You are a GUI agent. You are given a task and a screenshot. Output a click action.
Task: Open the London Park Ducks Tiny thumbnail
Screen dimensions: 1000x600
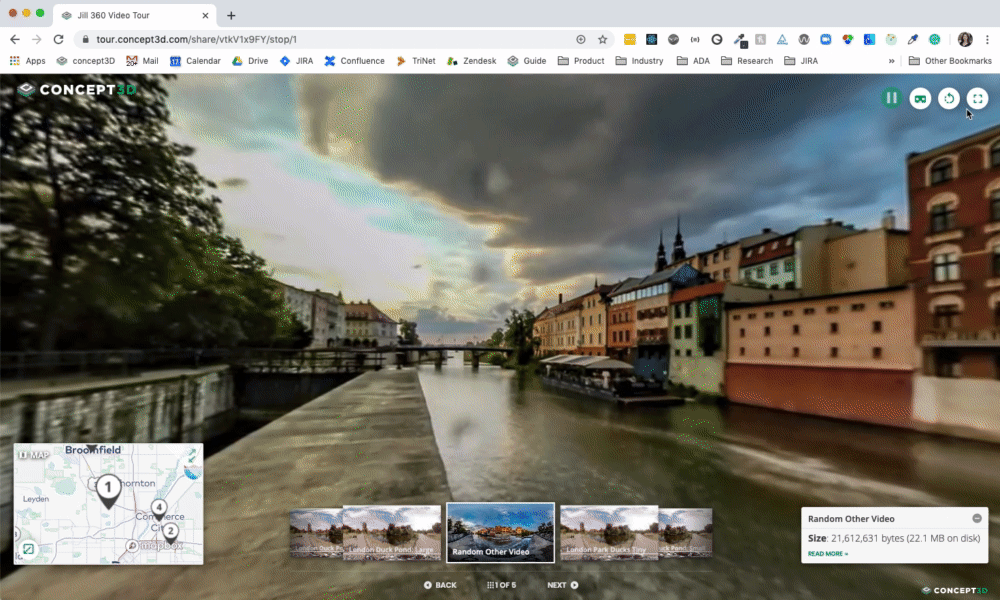coord(608,531)
